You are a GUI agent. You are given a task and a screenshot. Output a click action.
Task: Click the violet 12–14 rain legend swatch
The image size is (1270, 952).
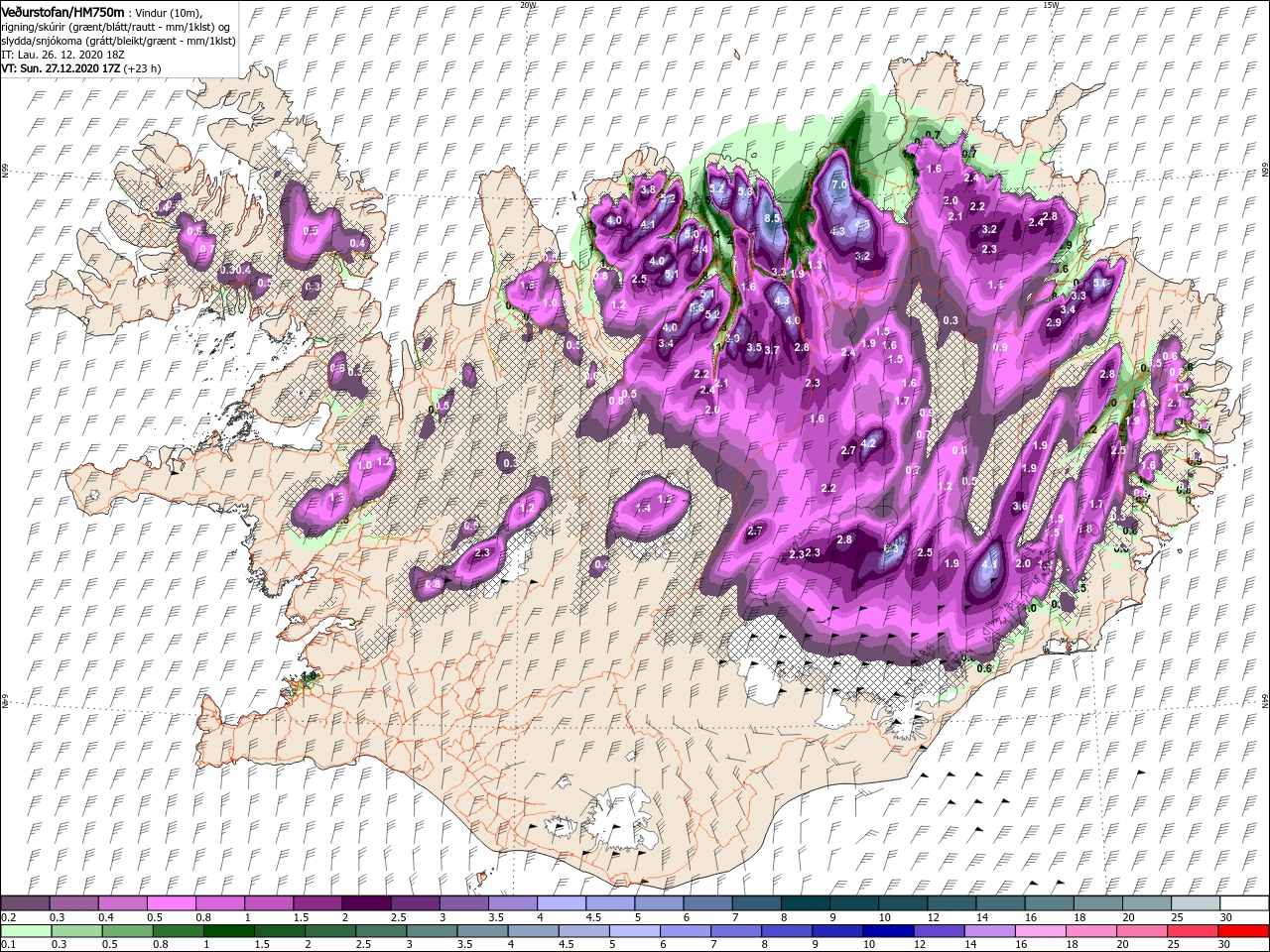[941, 930]
